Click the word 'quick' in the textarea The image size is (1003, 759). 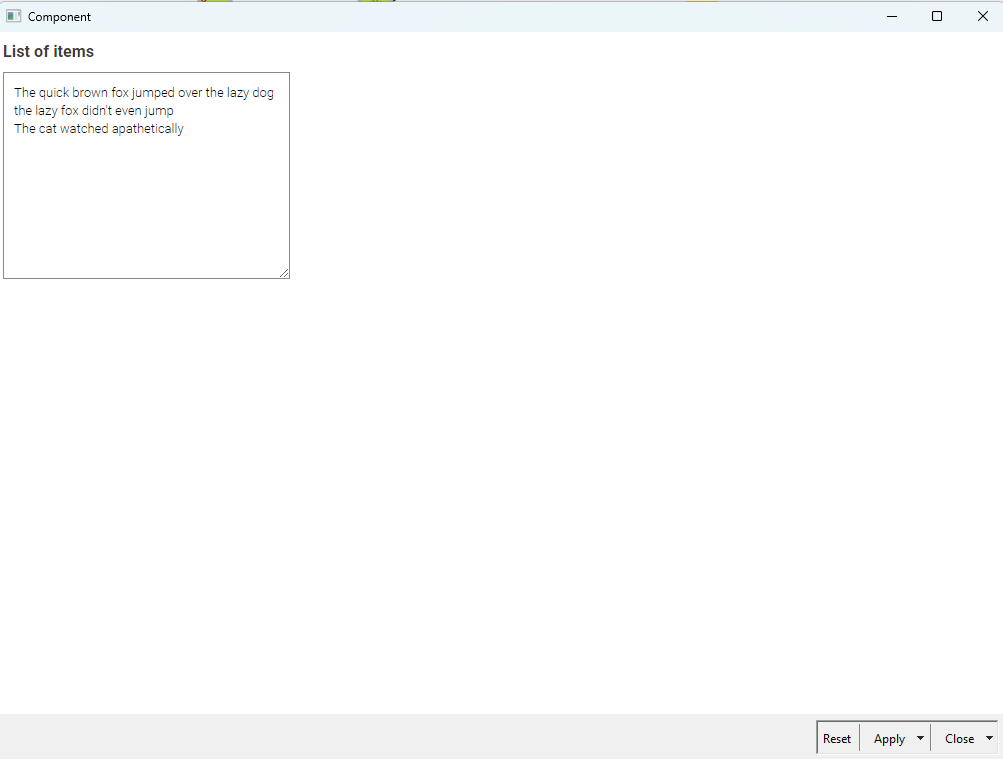[x=54, y=93]
